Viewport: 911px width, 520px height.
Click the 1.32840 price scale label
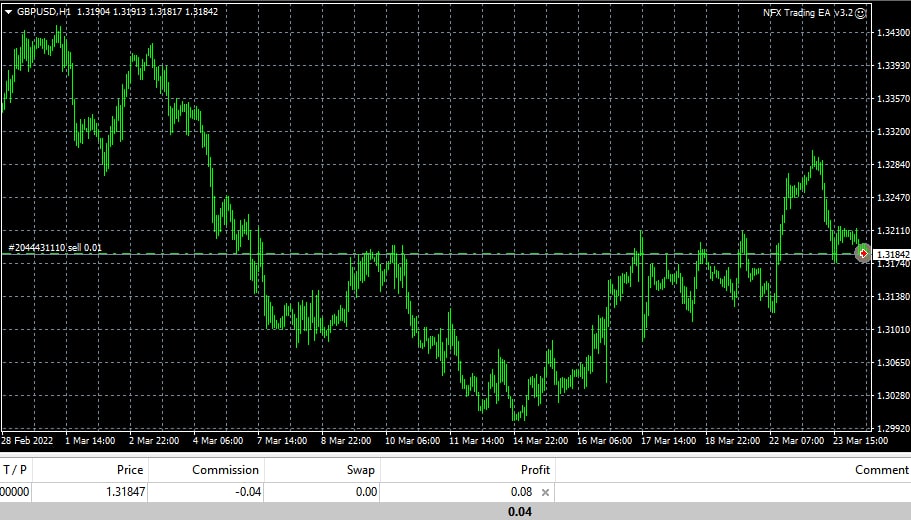pos(893,164)
